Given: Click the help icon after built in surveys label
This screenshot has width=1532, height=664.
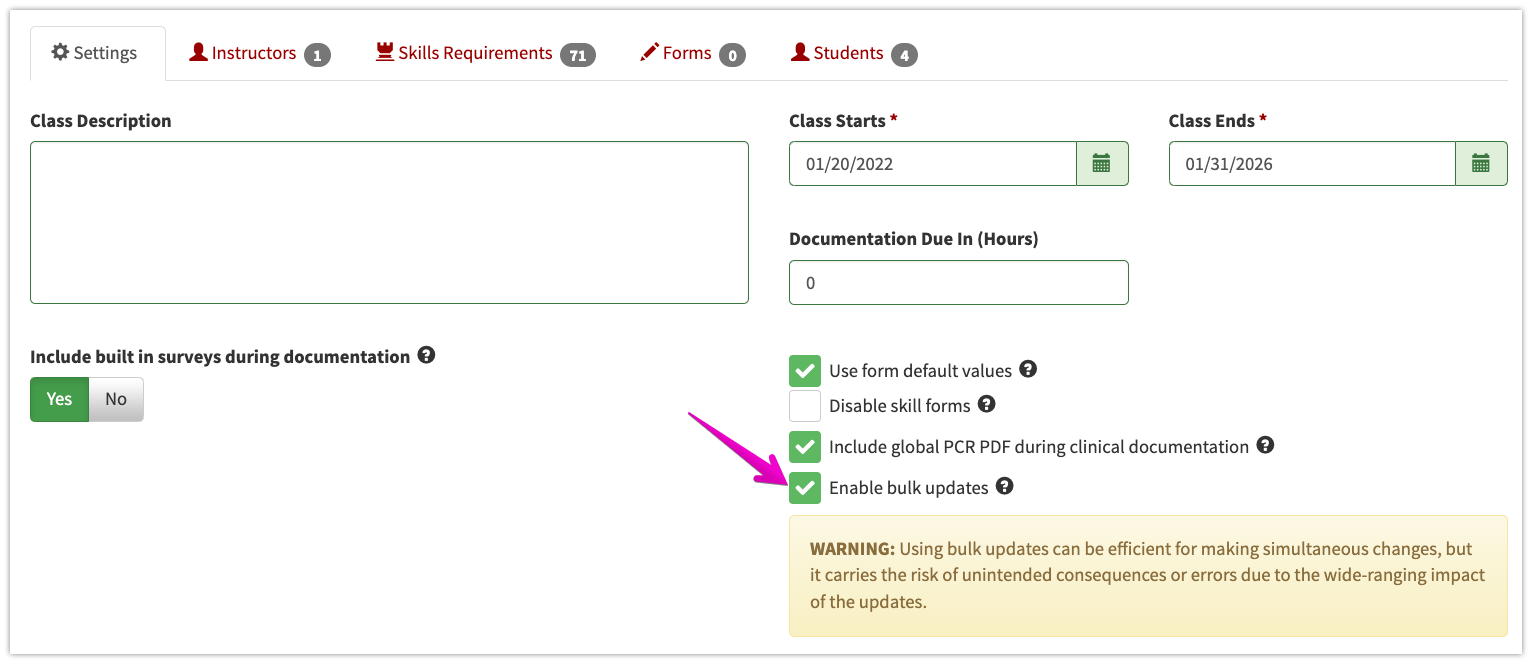Looking at the screenshot, I should (427, 355).
